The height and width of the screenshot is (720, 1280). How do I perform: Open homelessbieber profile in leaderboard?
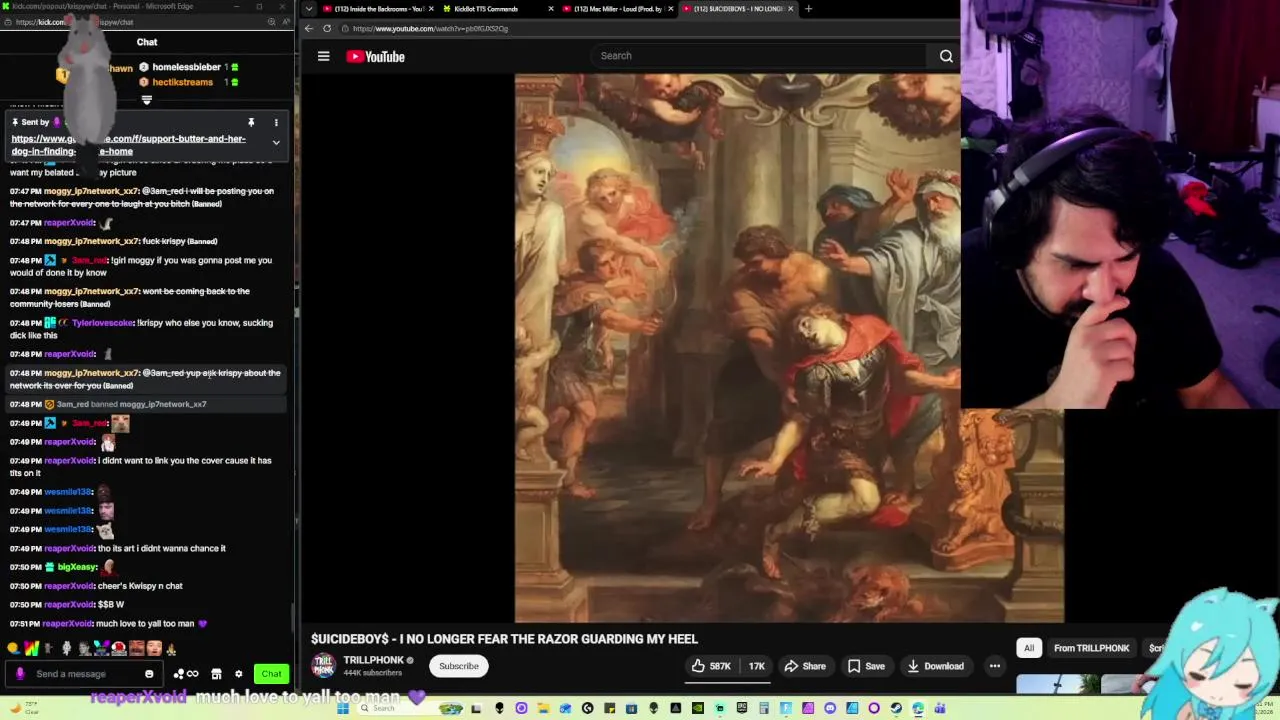(x=186, y=67)
